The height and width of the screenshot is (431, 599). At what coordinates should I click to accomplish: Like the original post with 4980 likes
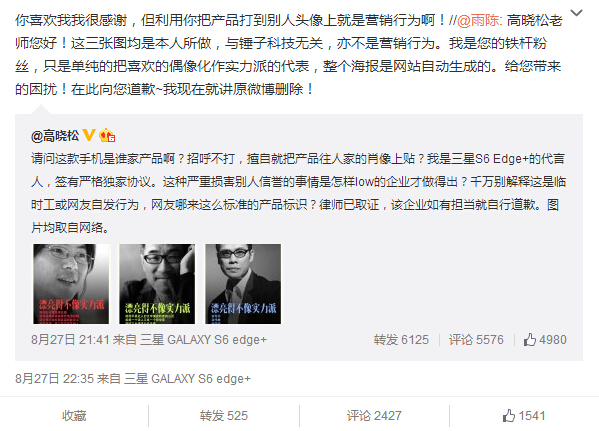545,340
